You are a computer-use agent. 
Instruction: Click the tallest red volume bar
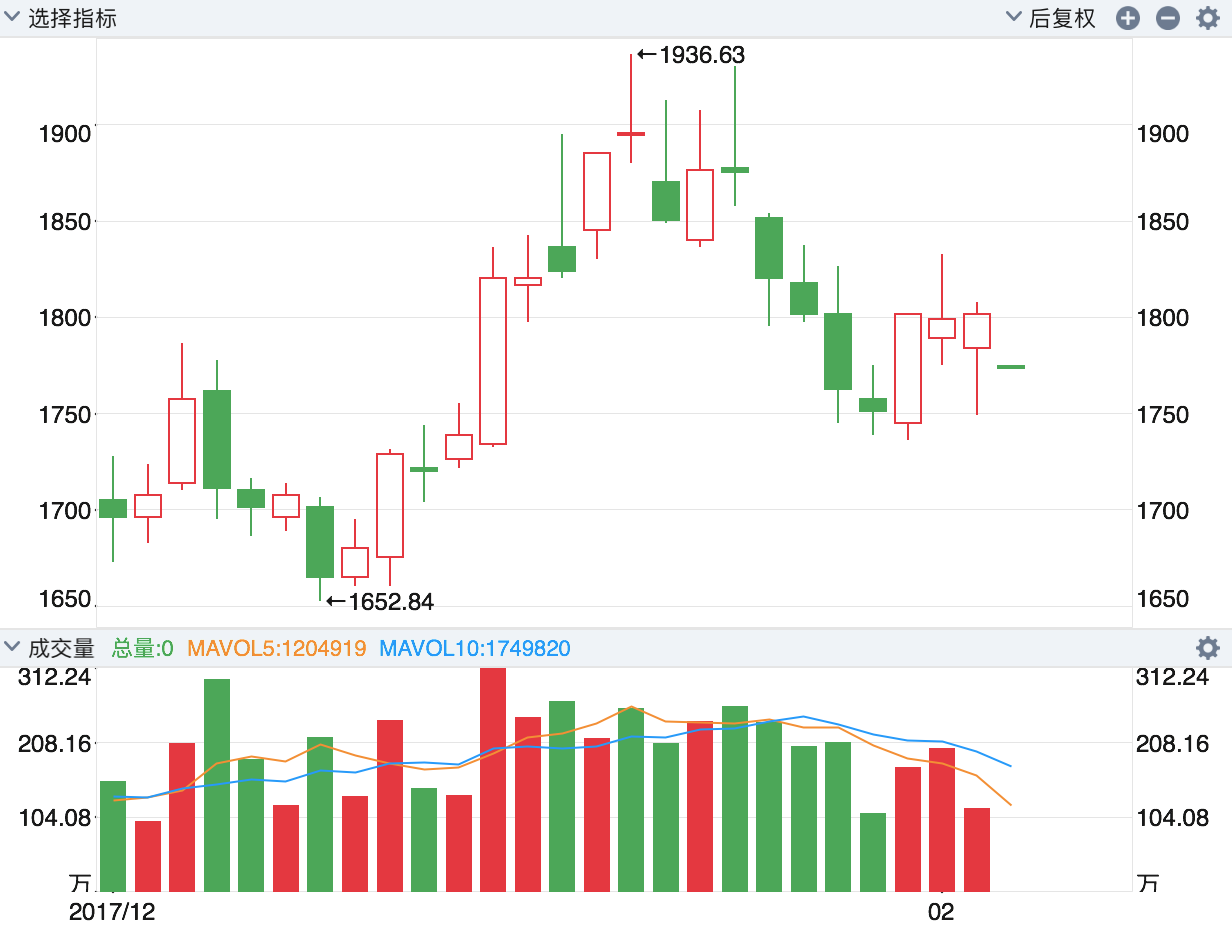pyautogui.click(x=493, y=780)
